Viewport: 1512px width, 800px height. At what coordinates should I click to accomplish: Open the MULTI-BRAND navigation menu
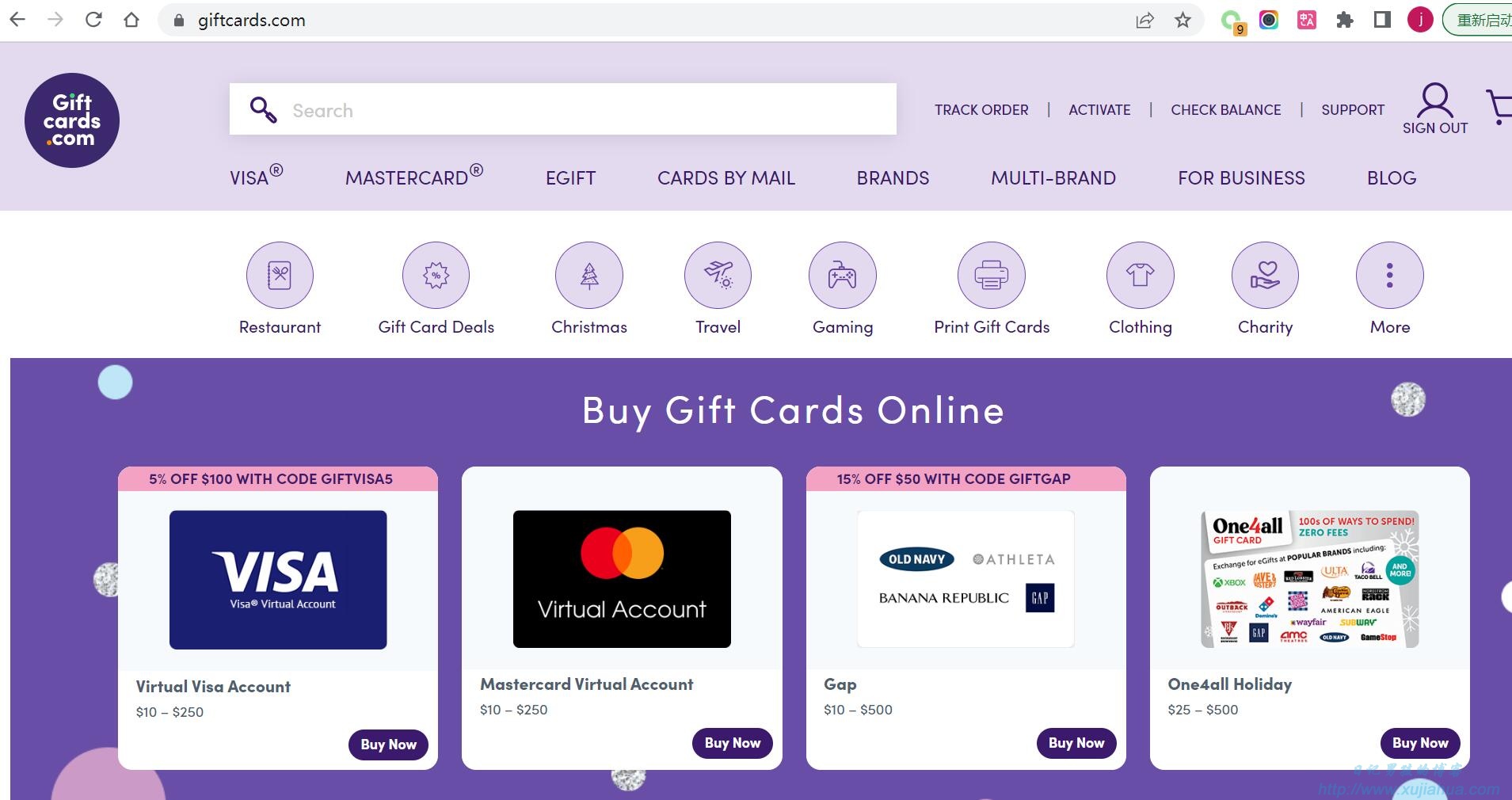(1053, 178)
